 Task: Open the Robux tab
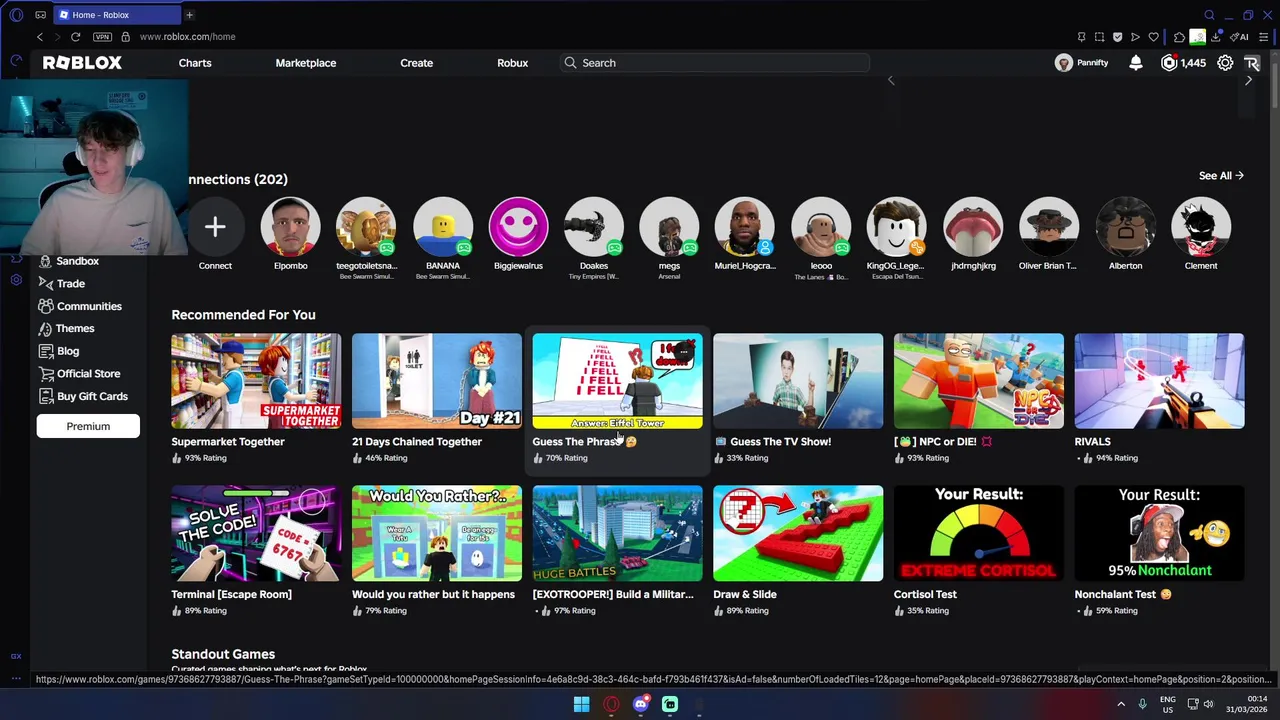coord(513,63)
